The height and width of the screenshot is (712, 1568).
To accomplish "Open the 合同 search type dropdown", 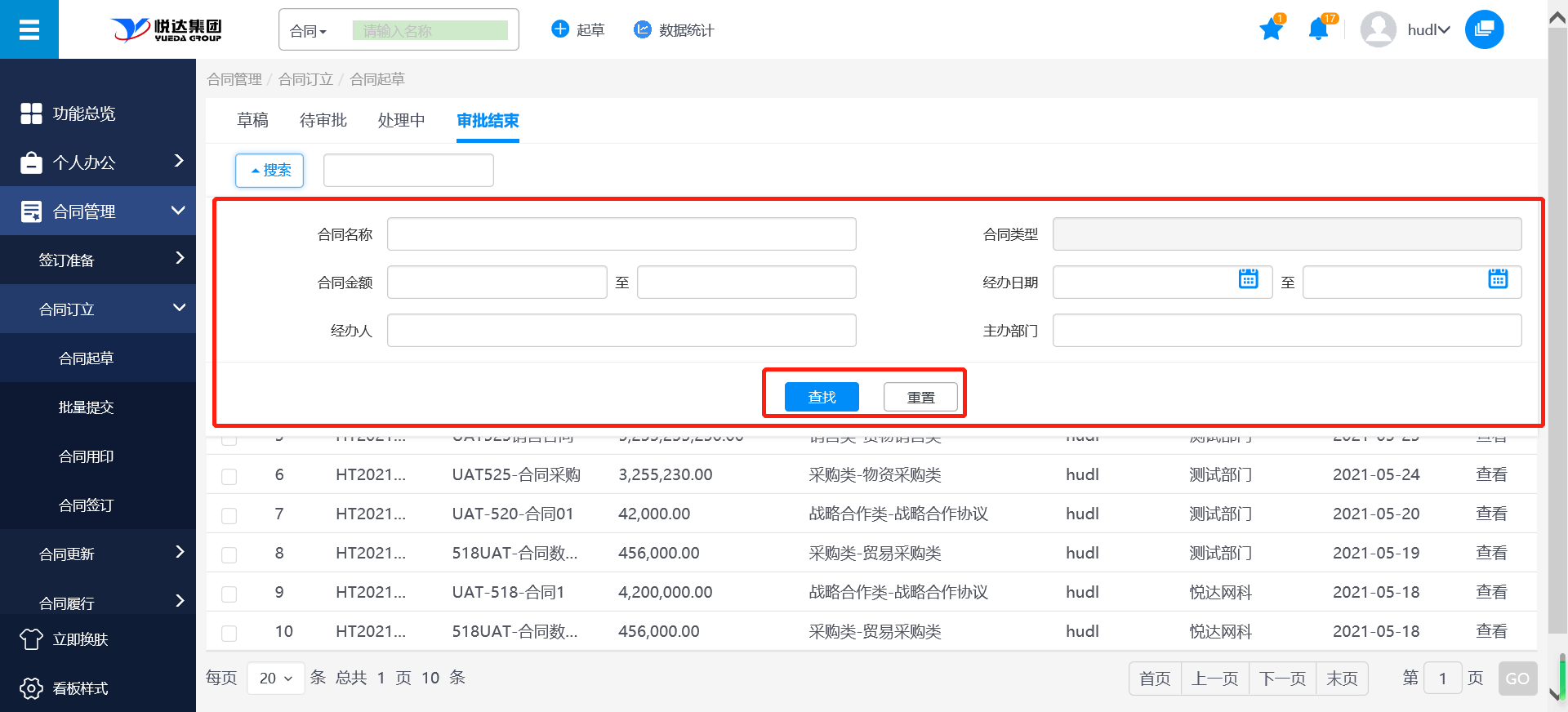I will [x=309, y=31].
